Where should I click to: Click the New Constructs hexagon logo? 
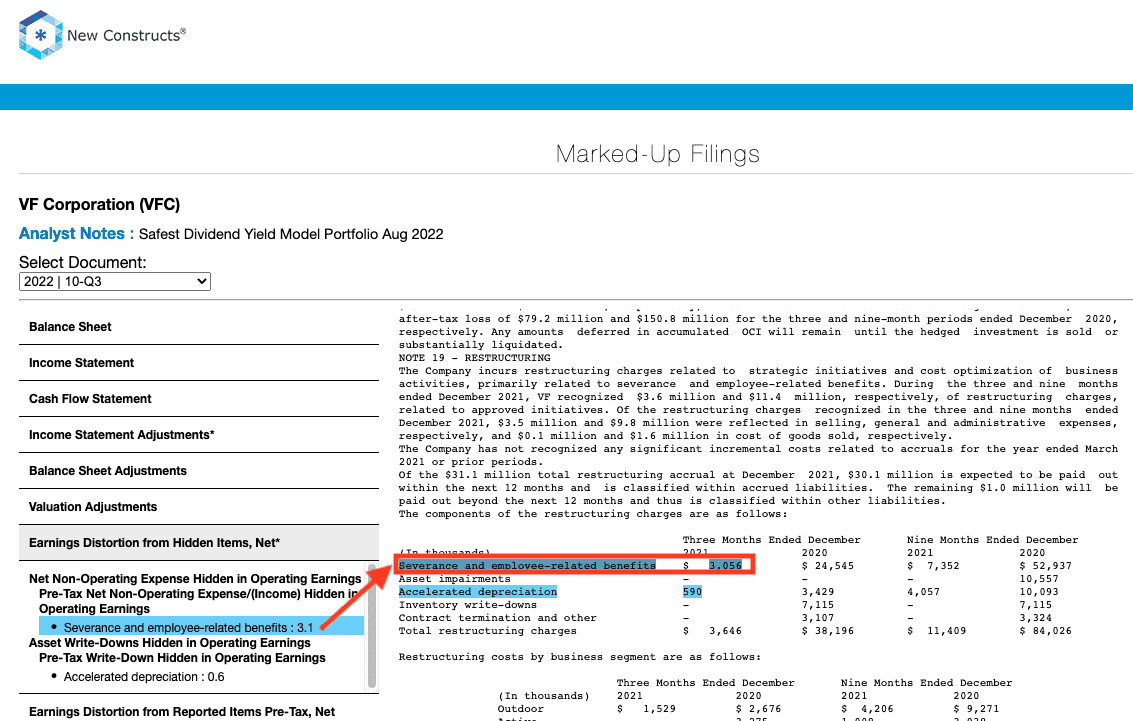tap(40, 35)
